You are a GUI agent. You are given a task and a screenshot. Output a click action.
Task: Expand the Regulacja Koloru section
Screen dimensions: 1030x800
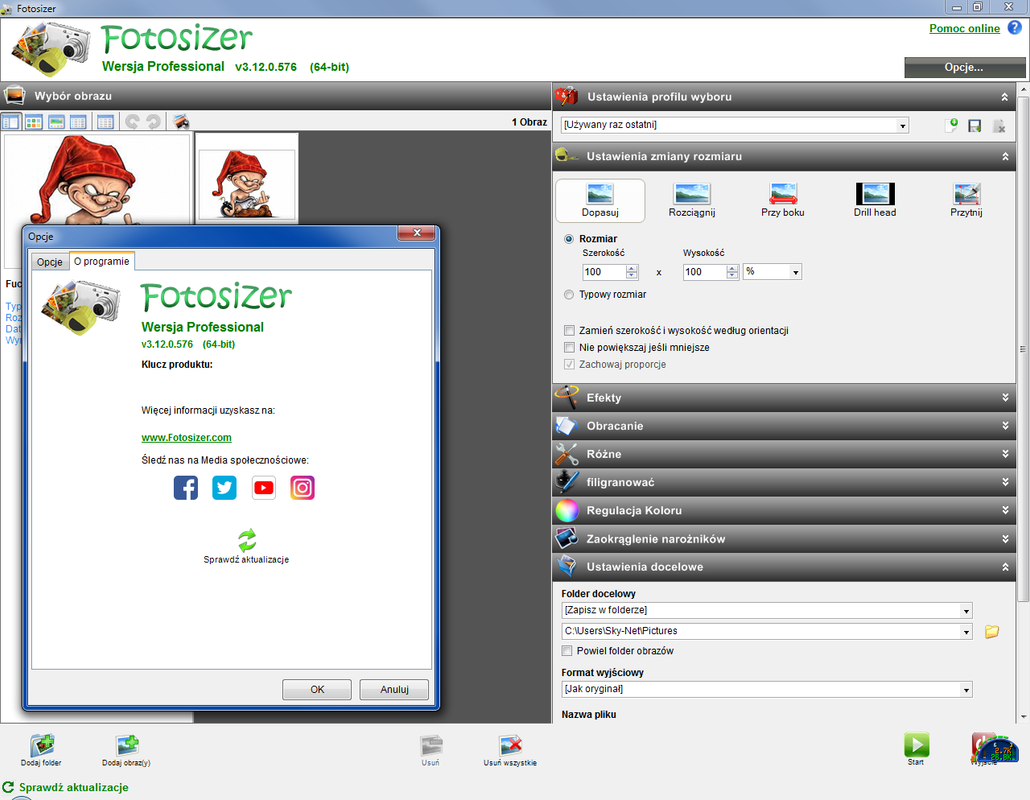coord(784,511)
